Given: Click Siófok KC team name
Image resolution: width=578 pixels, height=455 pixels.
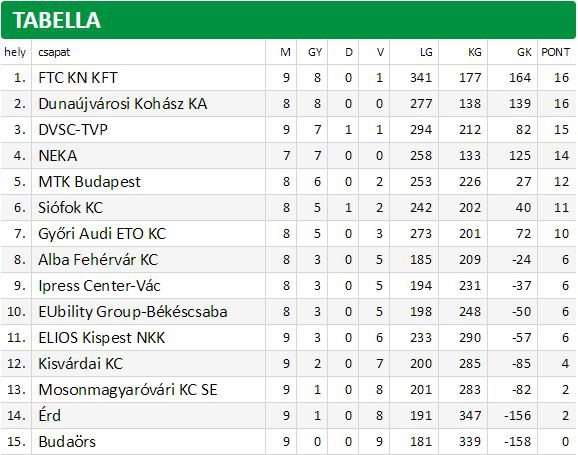Looking at the screenshot, I should click(x=70, y=208).
